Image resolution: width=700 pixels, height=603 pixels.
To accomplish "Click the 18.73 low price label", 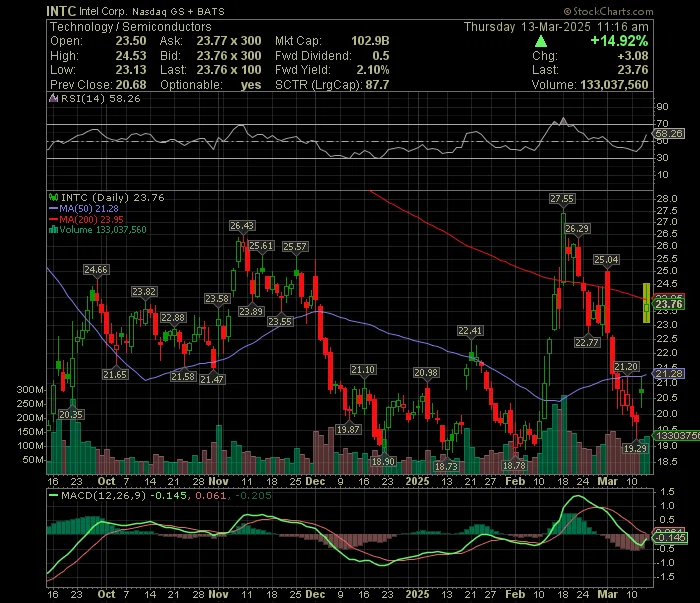I will 446,466.
